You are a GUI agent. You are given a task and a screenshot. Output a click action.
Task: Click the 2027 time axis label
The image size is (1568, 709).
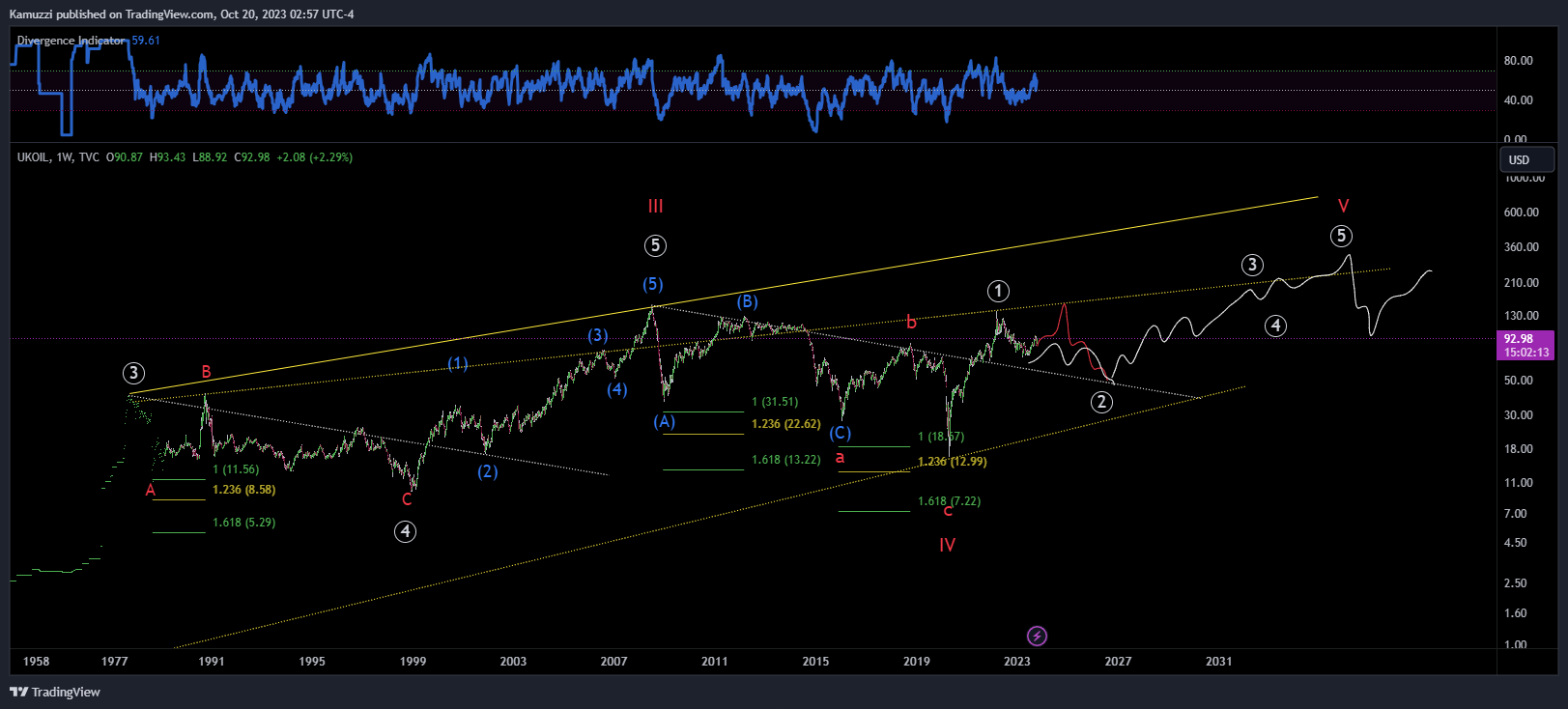[1118, 662]
